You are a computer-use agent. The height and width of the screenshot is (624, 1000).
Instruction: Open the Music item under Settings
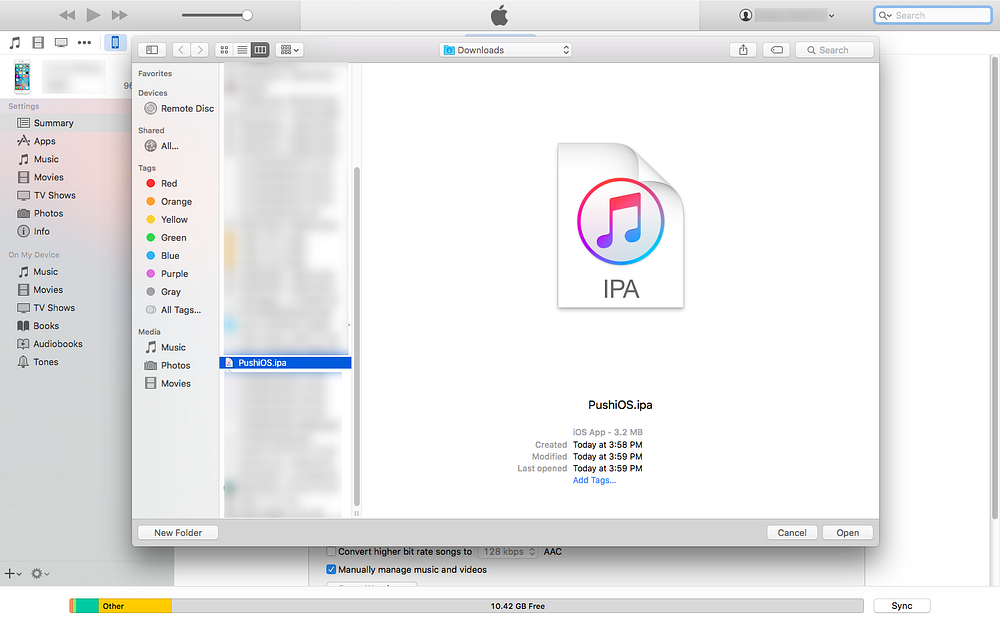click(46, 159)
